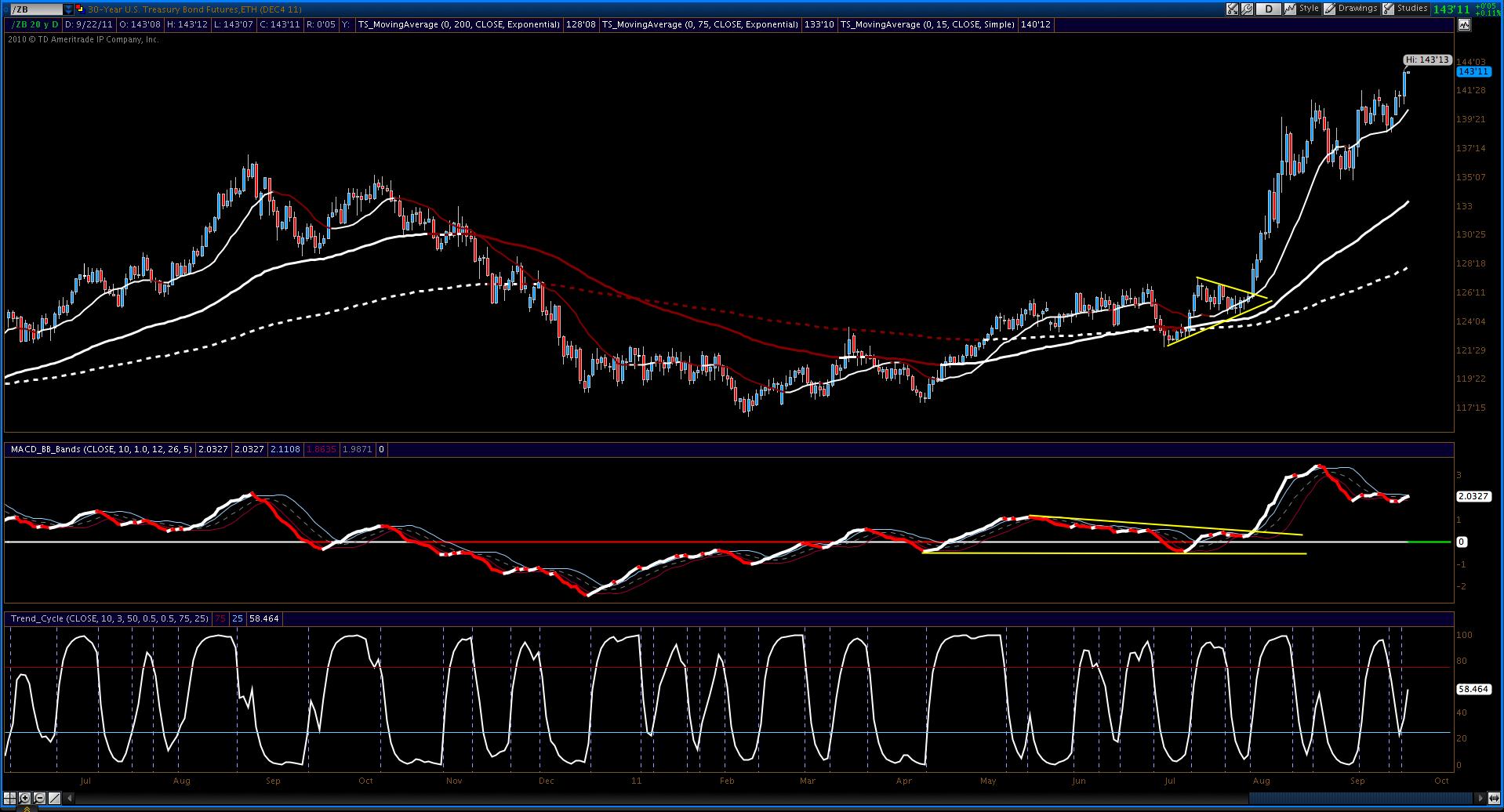
Task: Click the zoom out magnifier icon
Action: (x=38, y=799)
